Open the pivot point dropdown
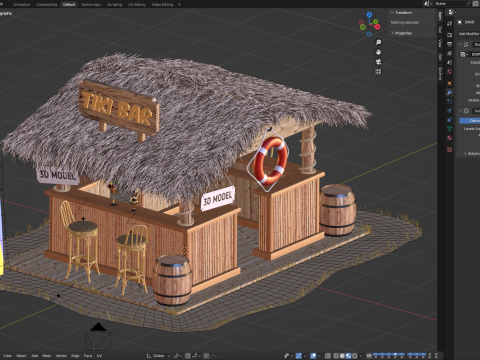Image resolution: width=480 pixels, height=360 pixels. 178,356
